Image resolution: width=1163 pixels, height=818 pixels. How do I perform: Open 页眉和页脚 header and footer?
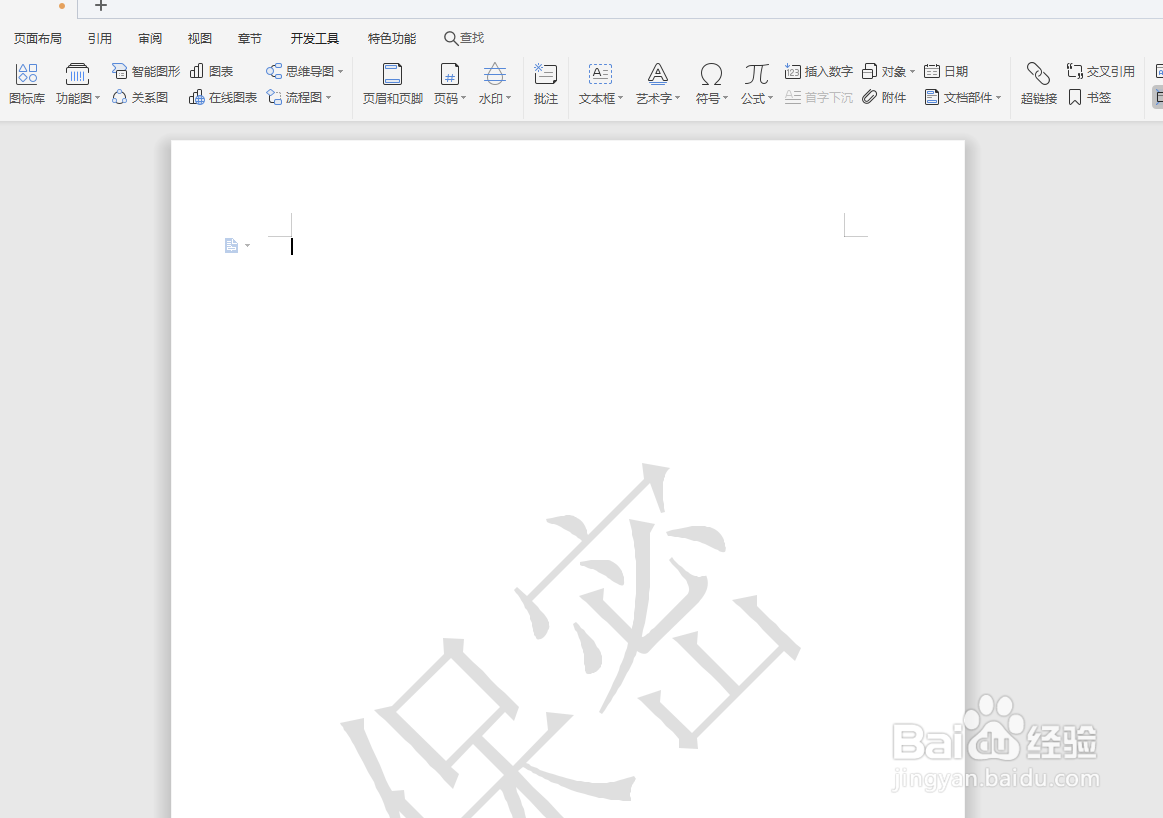[392, 83]
